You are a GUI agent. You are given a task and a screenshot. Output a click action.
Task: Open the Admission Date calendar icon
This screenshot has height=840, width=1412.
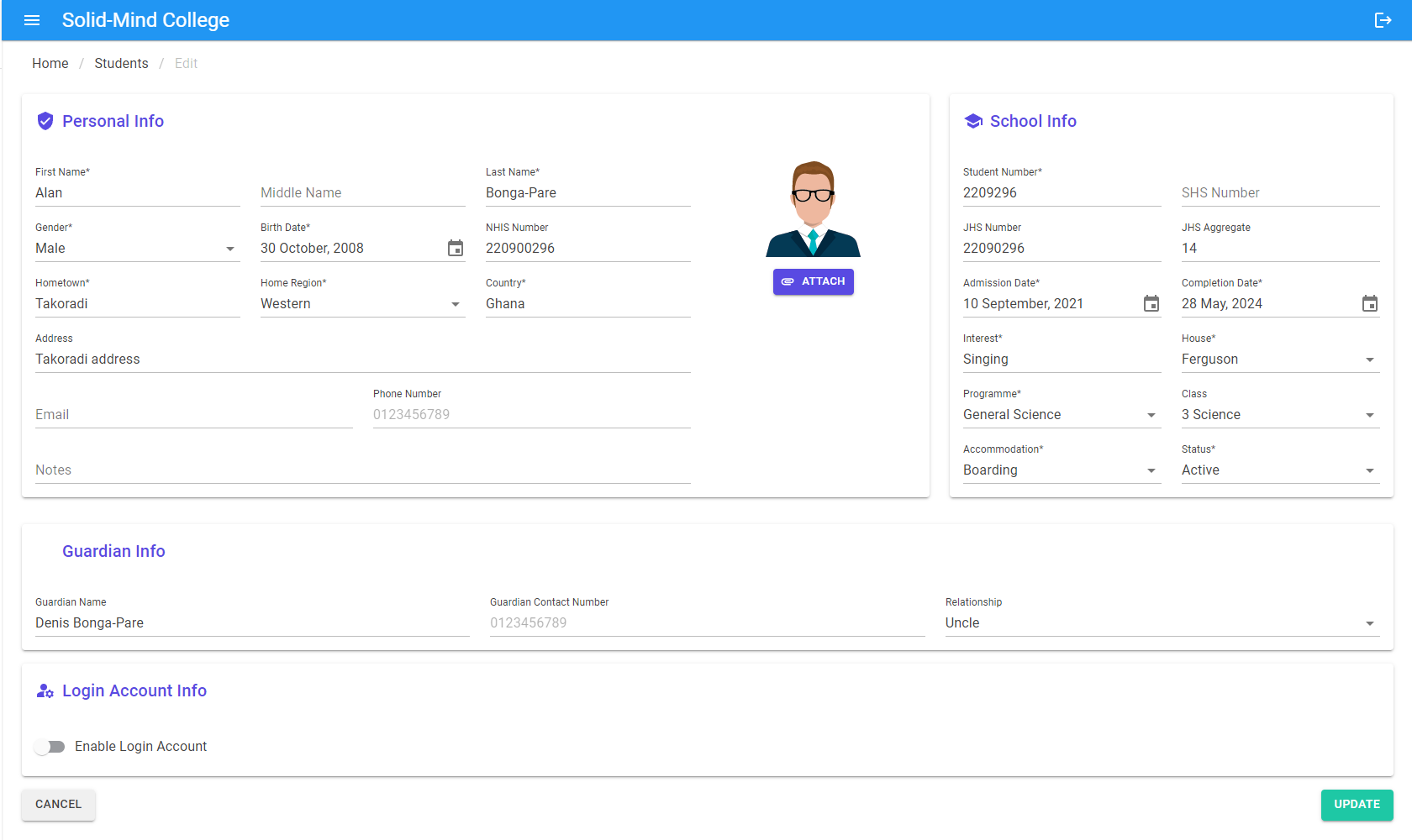tap(1151, 303)
